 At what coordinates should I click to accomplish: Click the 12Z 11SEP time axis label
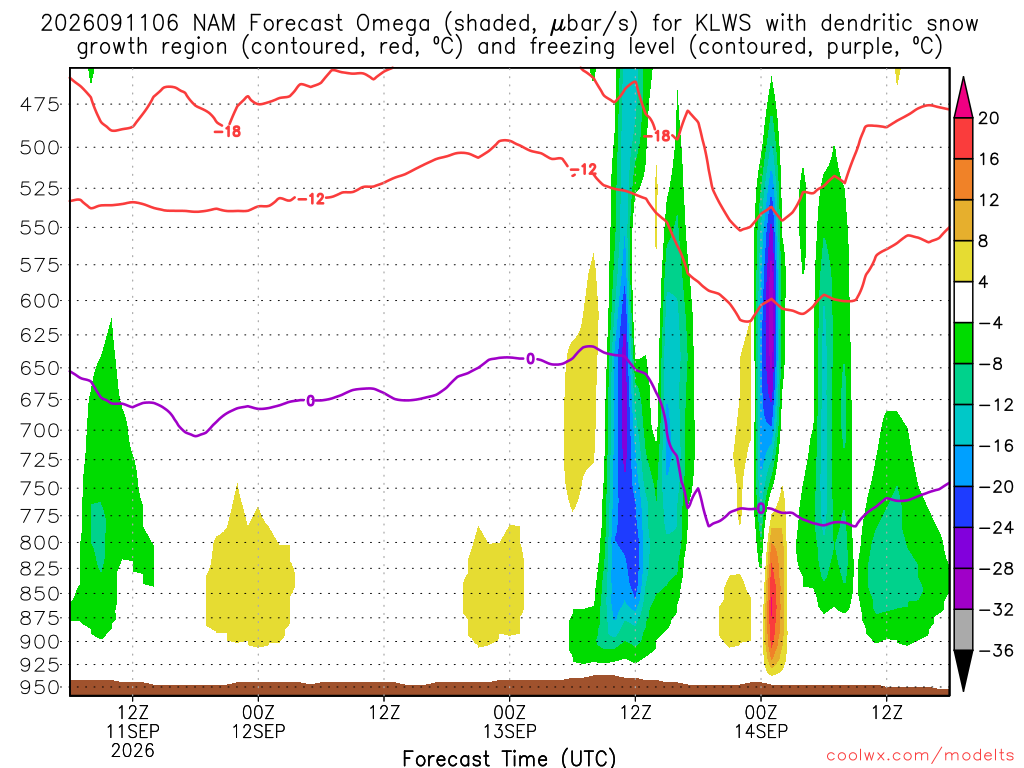pos(133,731)
